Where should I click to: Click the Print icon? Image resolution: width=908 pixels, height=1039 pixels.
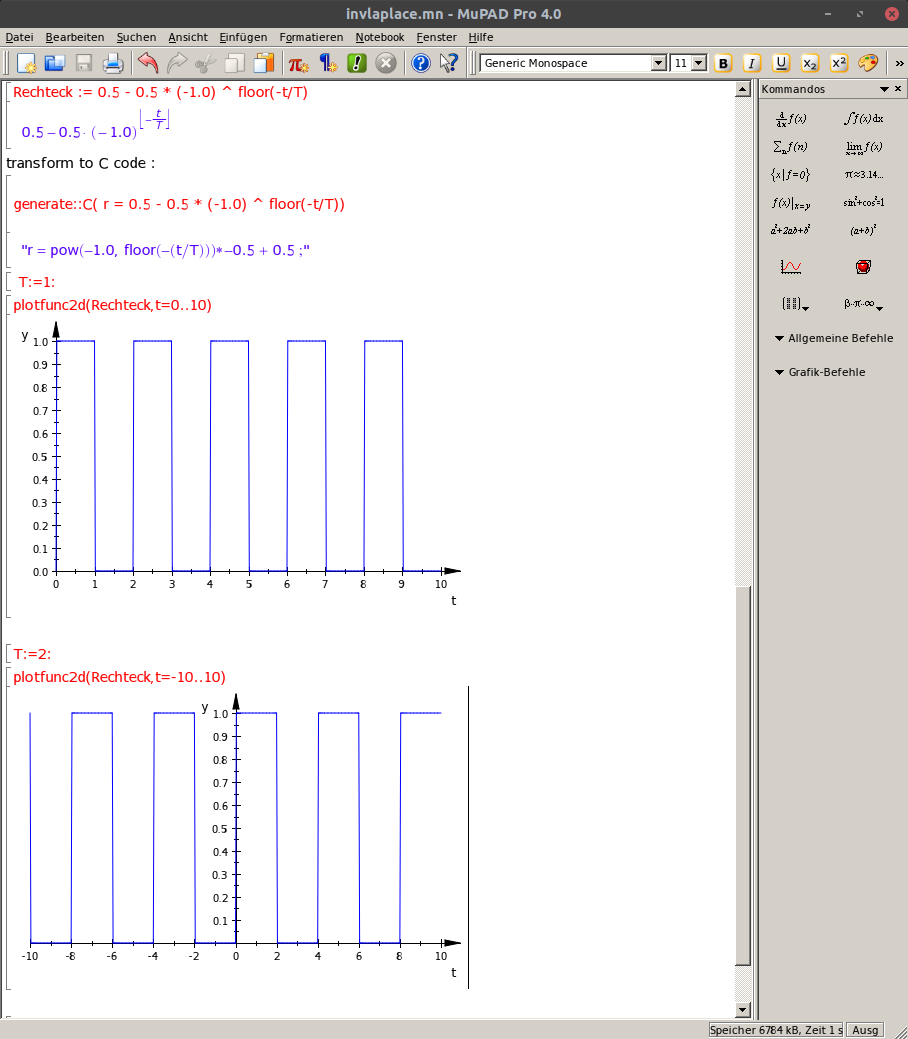point(113,63)
